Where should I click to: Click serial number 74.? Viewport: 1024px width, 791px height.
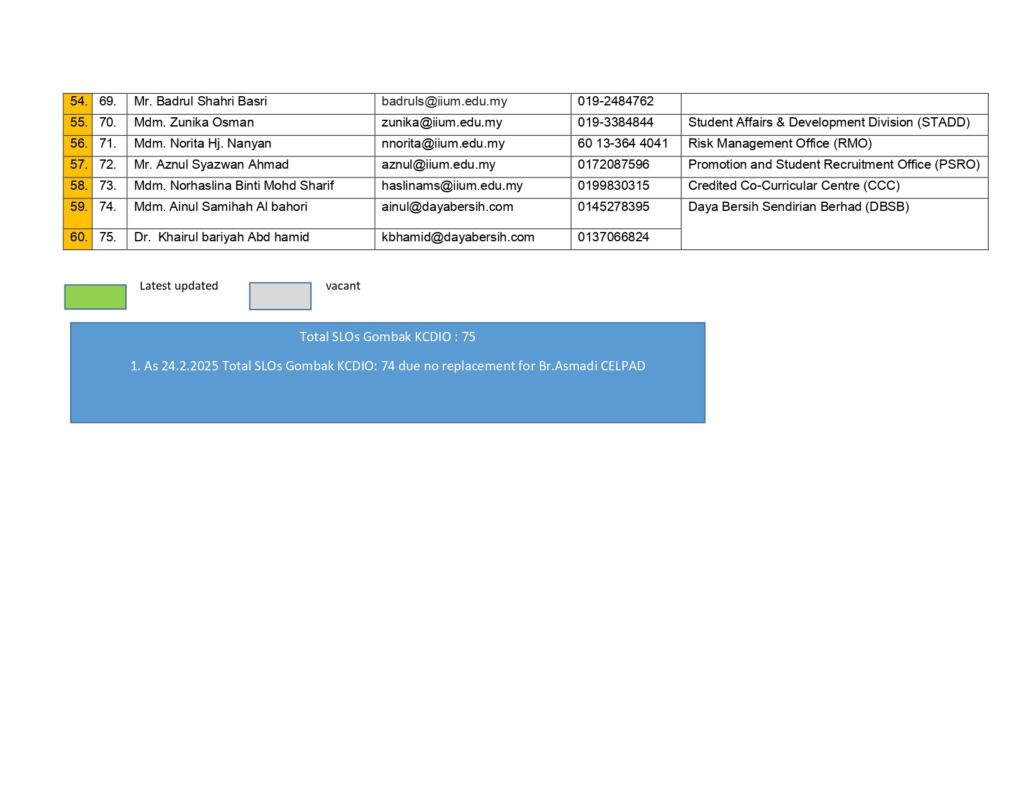110,213
